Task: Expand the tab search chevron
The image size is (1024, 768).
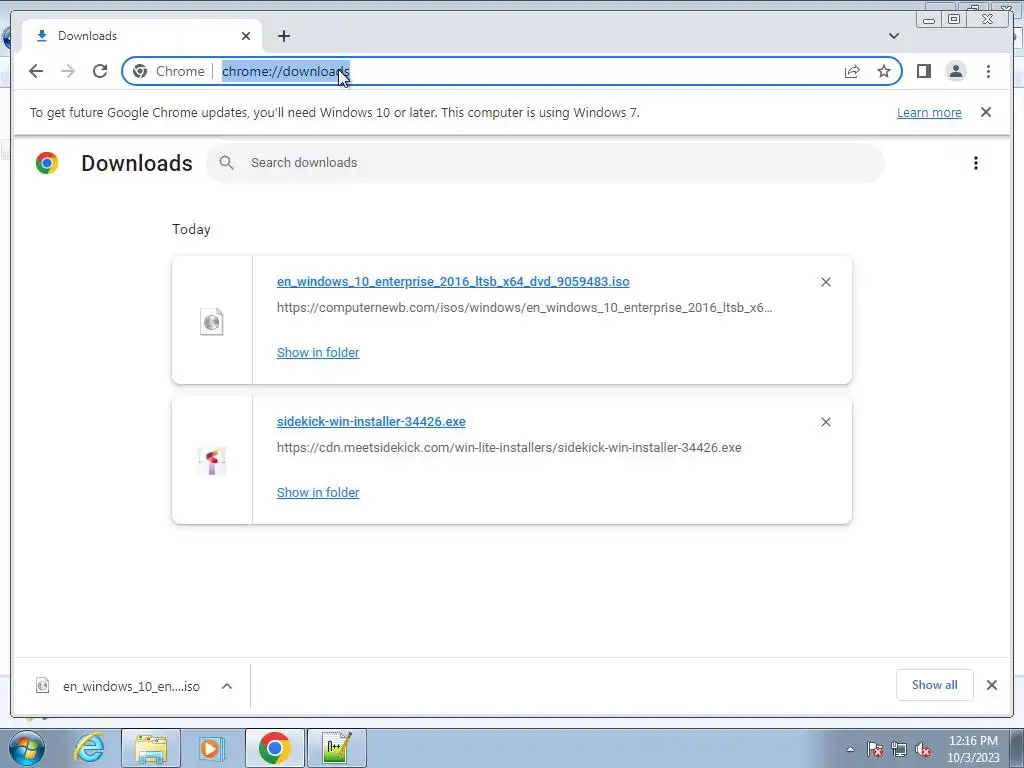Action: 893,36
